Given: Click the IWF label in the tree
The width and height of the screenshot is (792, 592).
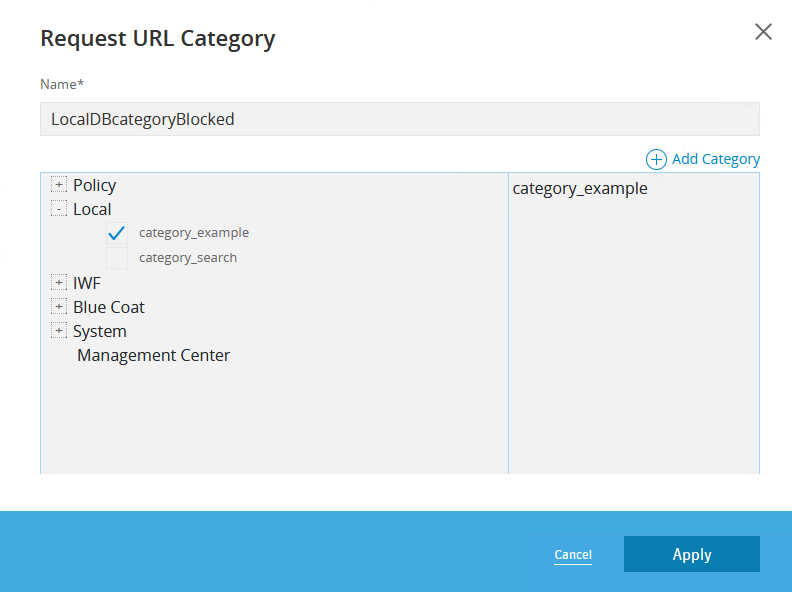Looking at the screenshot, I should [x=86, y=283].
